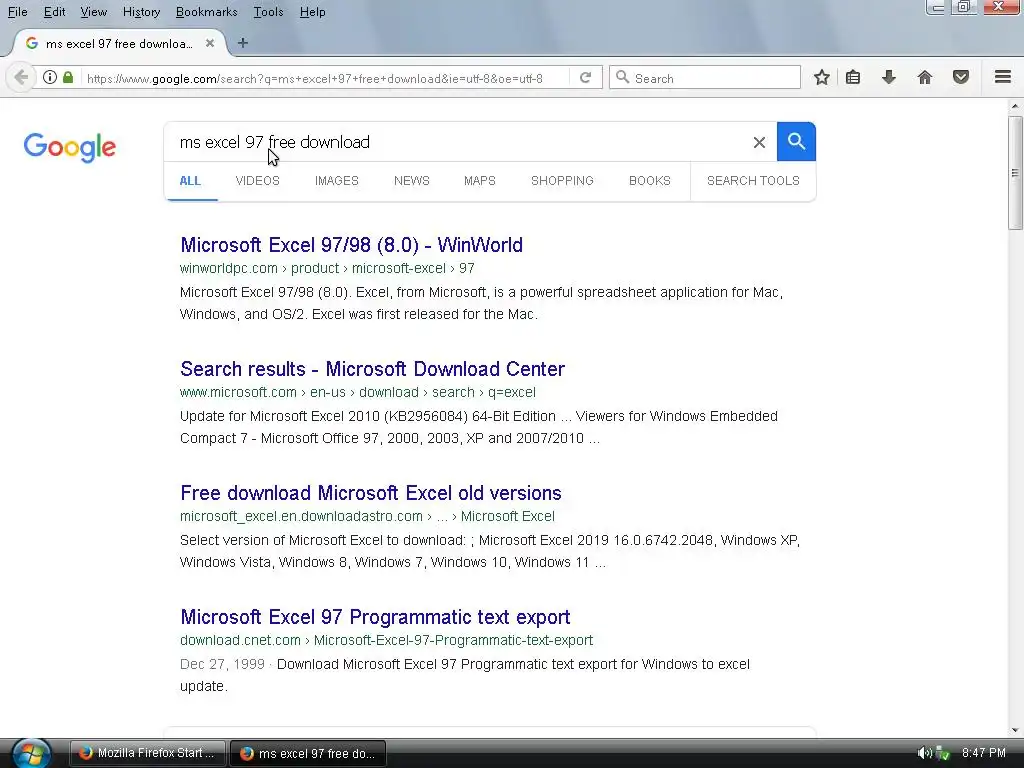Open the Help menu

[x=312, y=12]
